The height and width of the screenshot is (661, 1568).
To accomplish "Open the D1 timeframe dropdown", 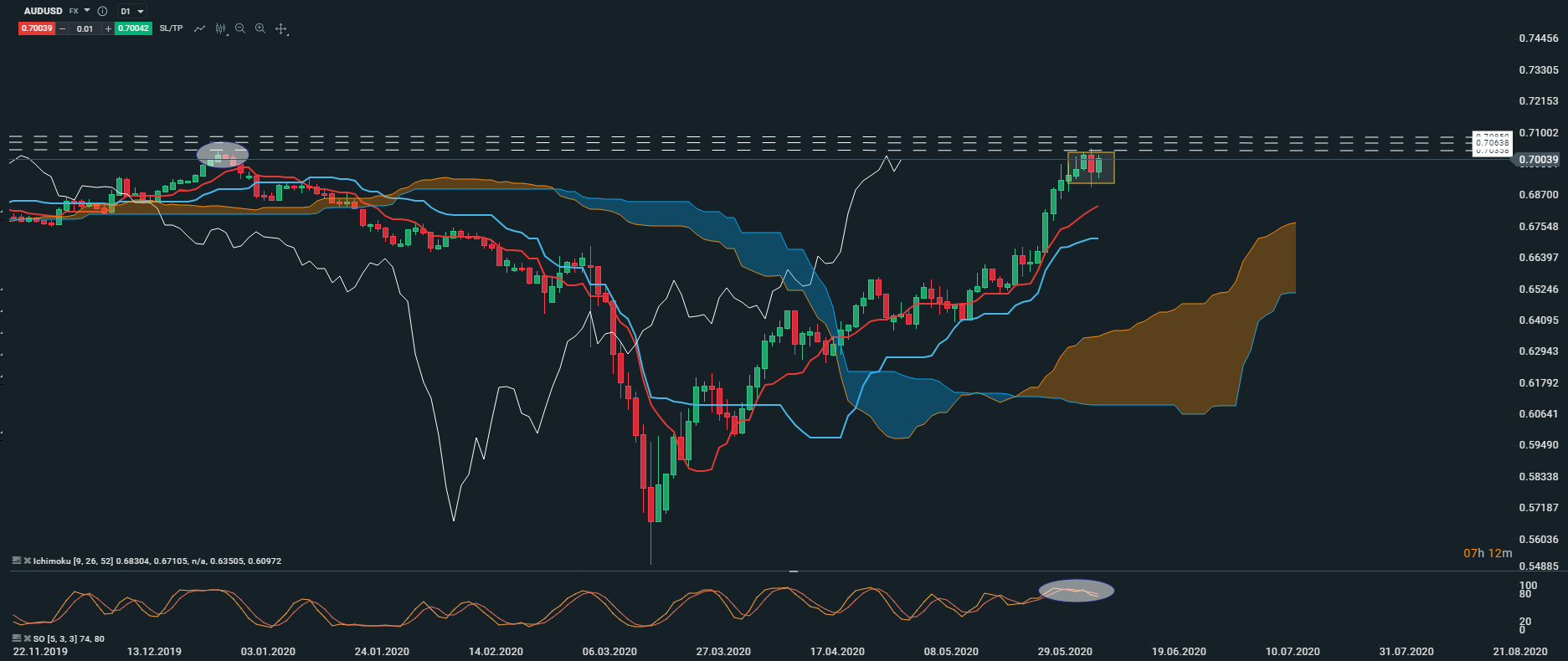I will tap(131, 11).
